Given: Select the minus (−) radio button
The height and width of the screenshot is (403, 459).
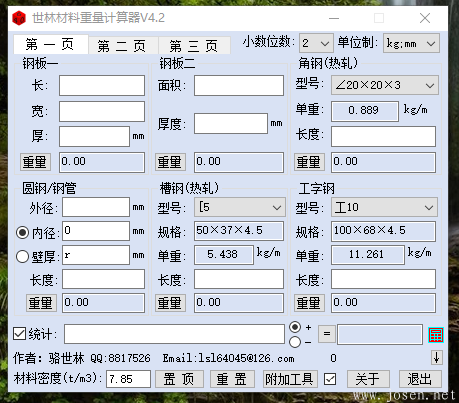Looking at the screenshot, I should pyautogui.click(x=295, y=342).
